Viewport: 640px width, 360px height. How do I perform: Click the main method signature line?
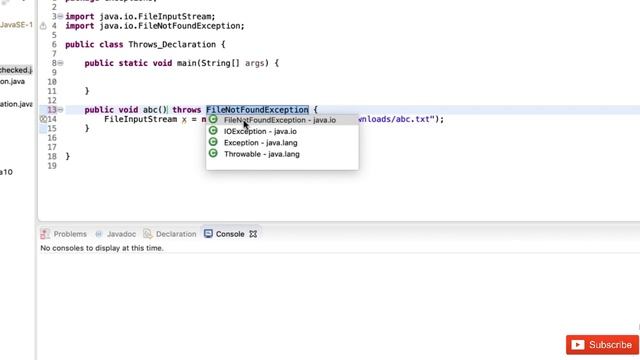[182, 63]
